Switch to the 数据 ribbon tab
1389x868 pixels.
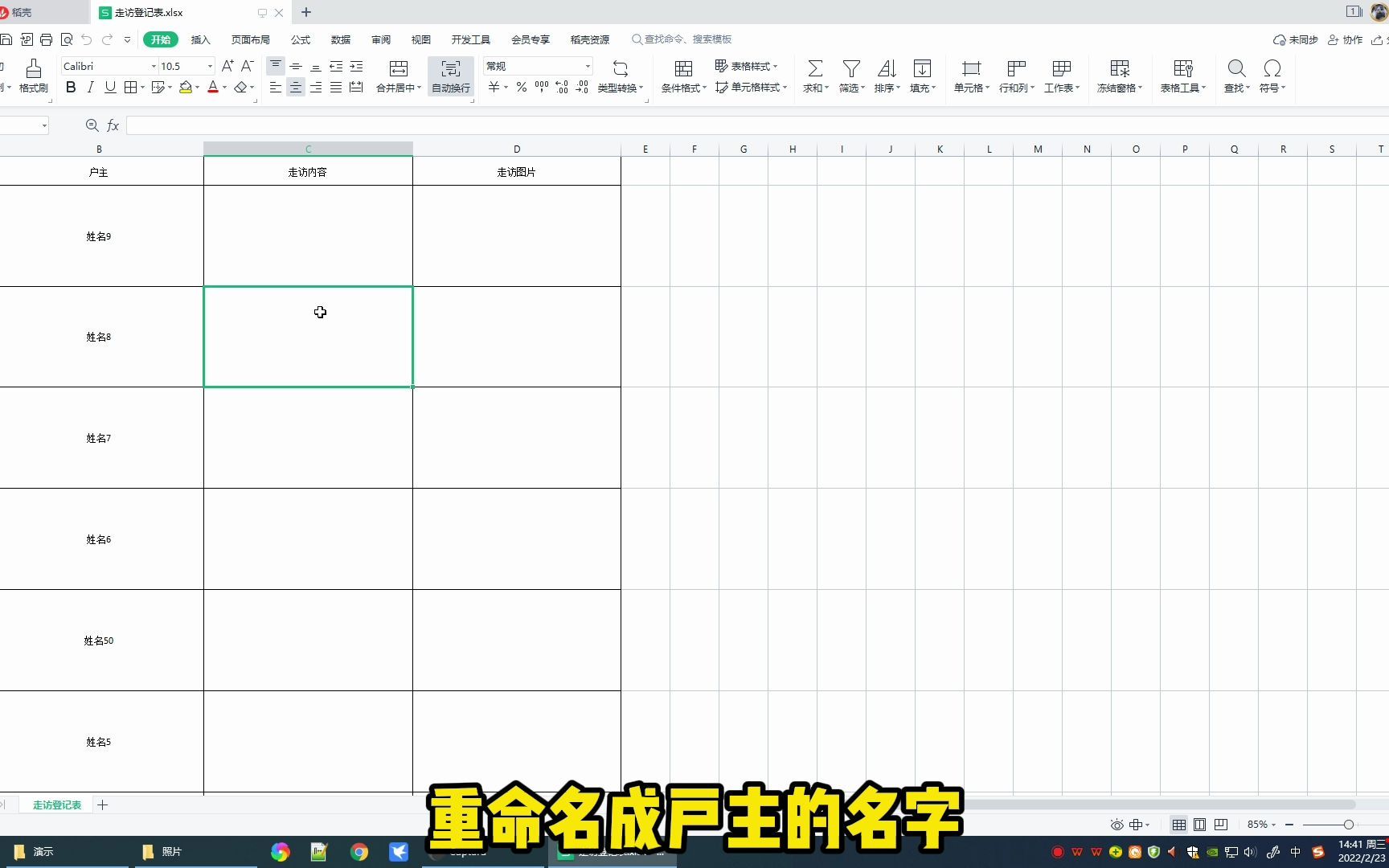click(340, 39)
